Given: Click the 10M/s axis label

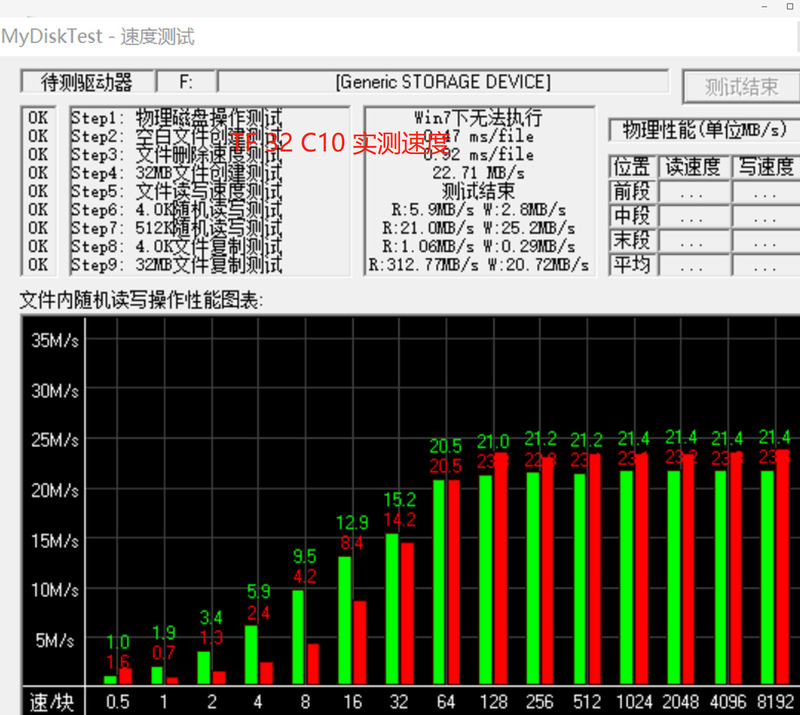Looking at the screenshot, I should 55,590.
